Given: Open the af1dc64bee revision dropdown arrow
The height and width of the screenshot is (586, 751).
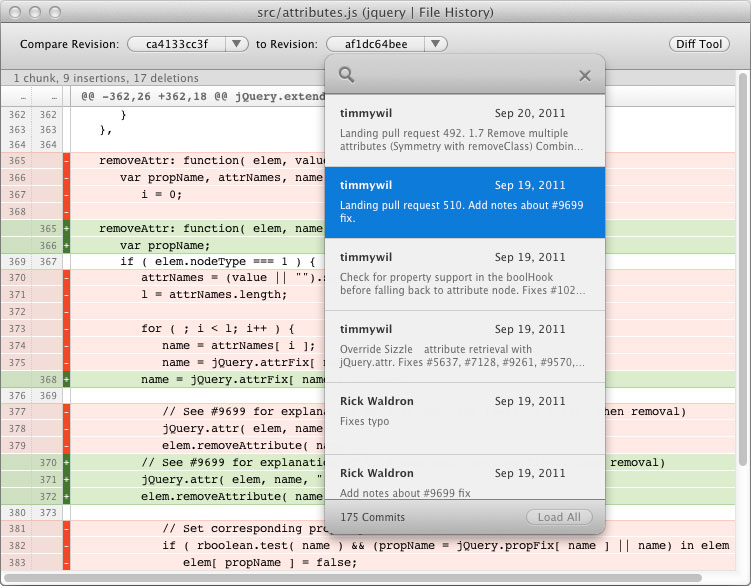Looking at the screenshot, I should 435,44.
